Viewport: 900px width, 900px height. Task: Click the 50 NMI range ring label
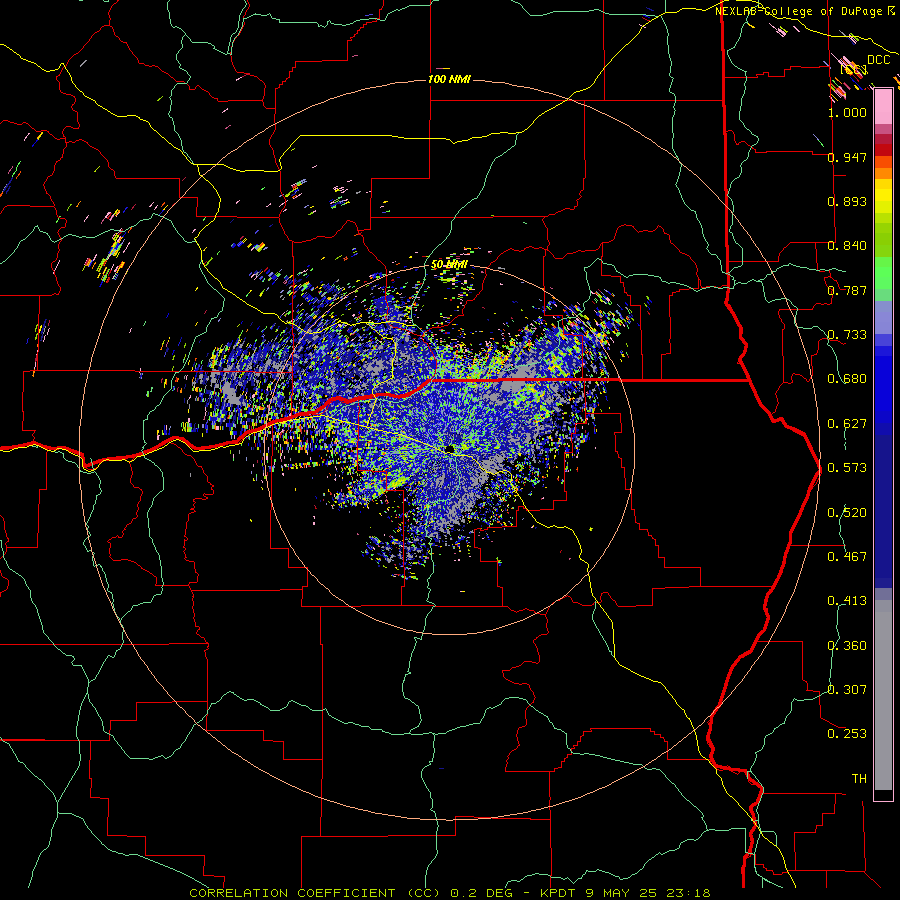449,265
